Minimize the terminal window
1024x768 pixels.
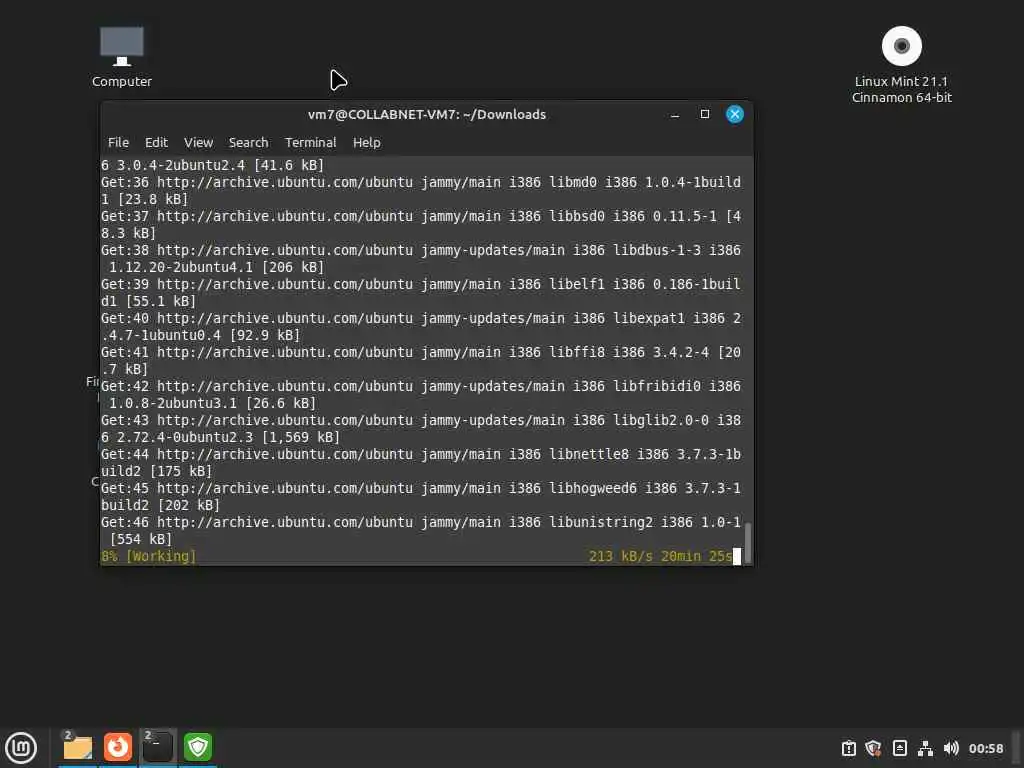675,114
